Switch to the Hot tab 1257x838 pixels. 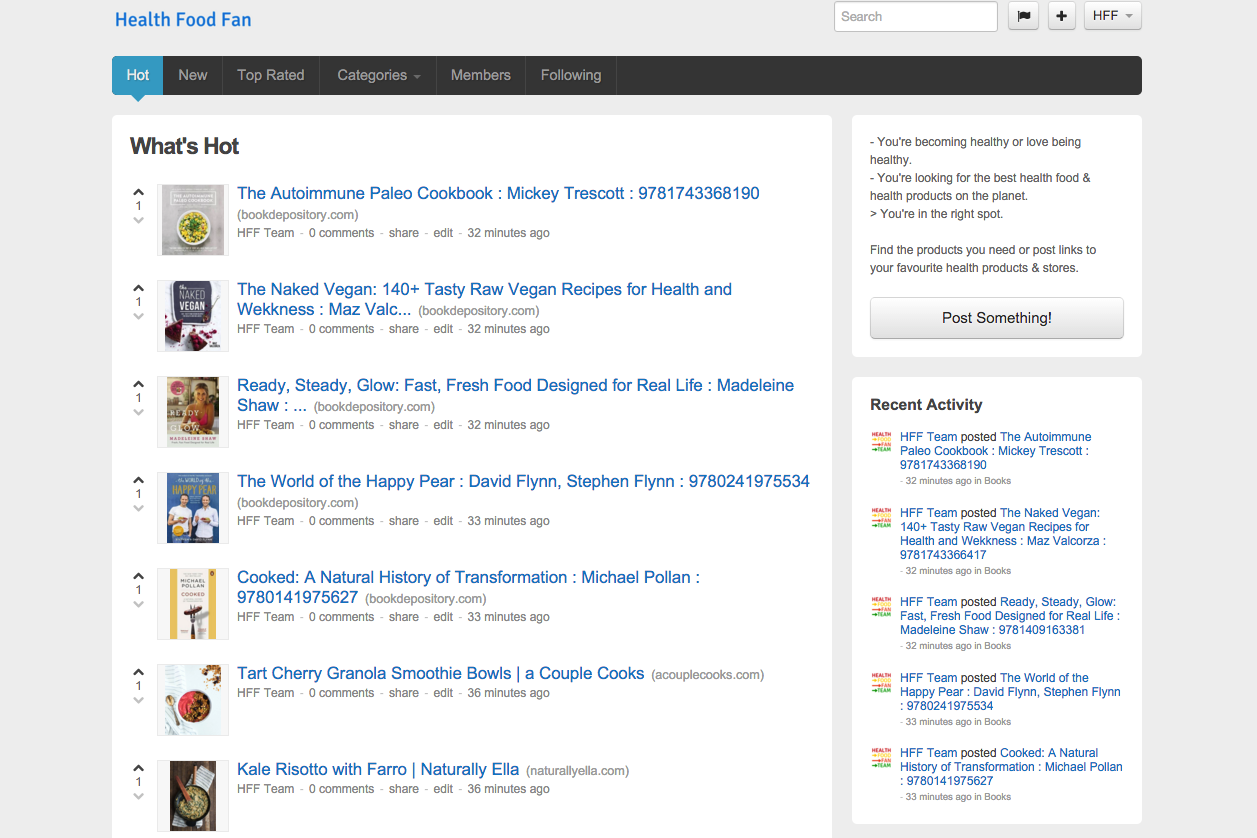coord(138,75)
